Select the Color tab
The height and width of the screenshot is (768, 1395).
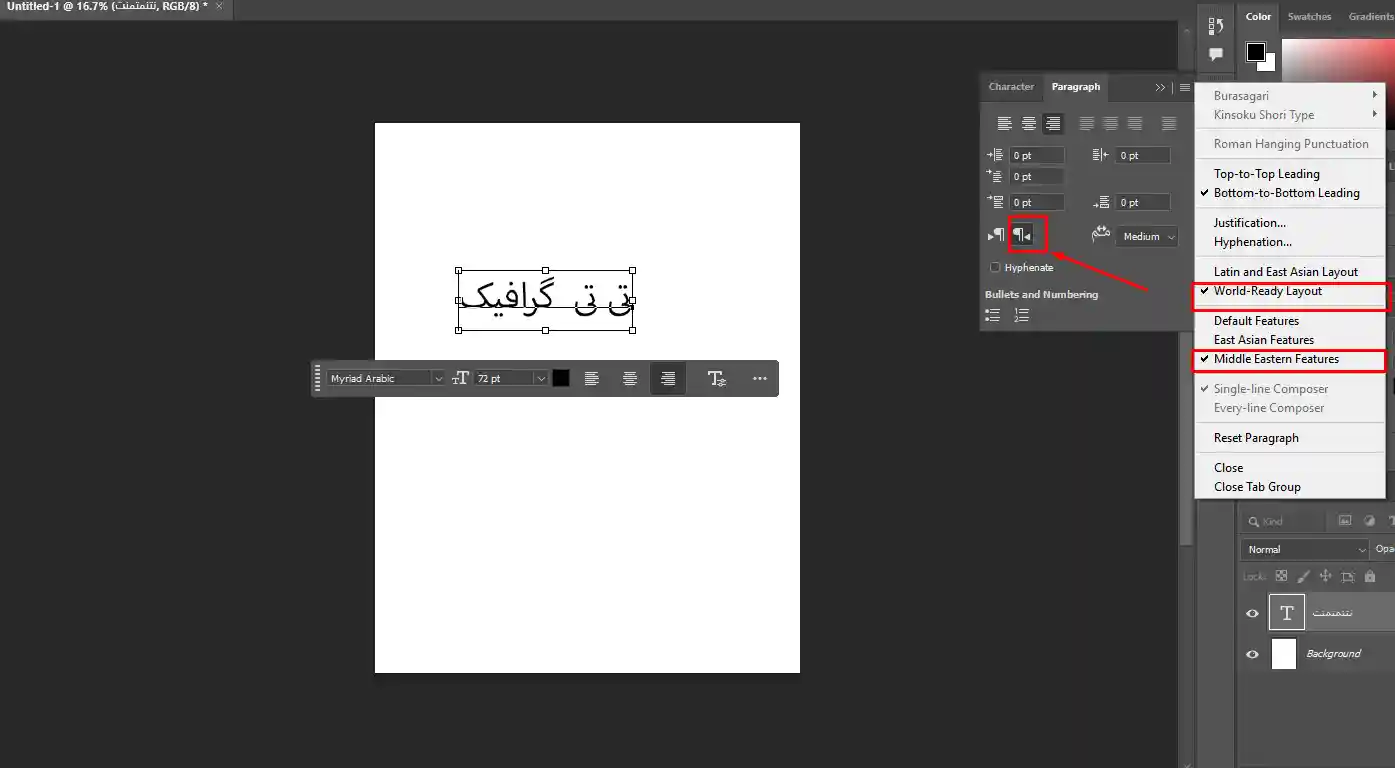coord(1258,16)
